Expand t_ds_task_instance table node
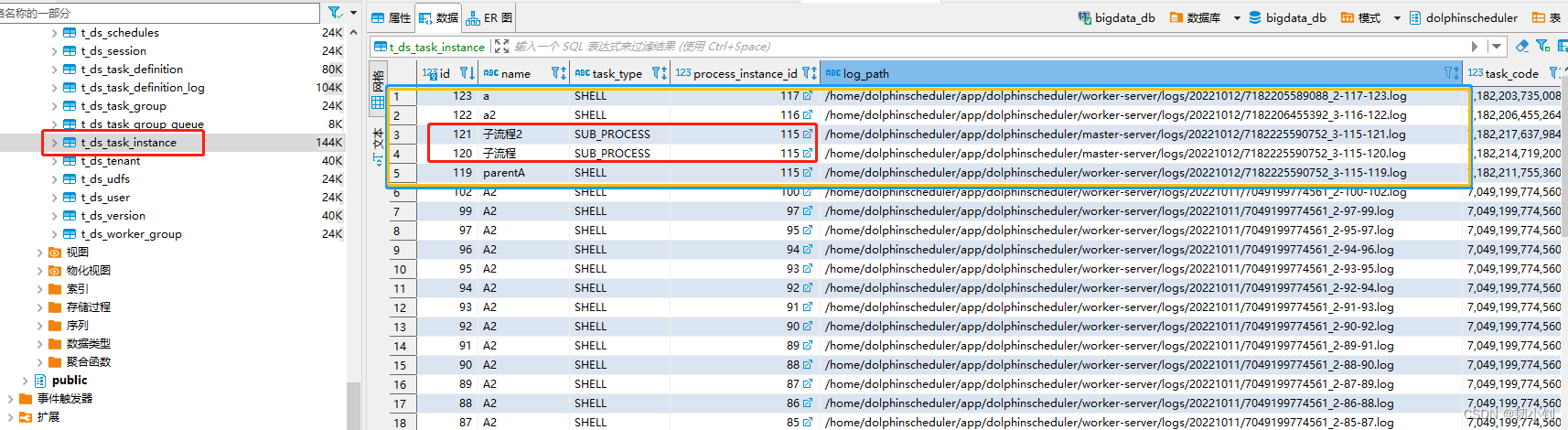Image resolution: width=1568 pixels, height=430 pixels. [55, 143]
